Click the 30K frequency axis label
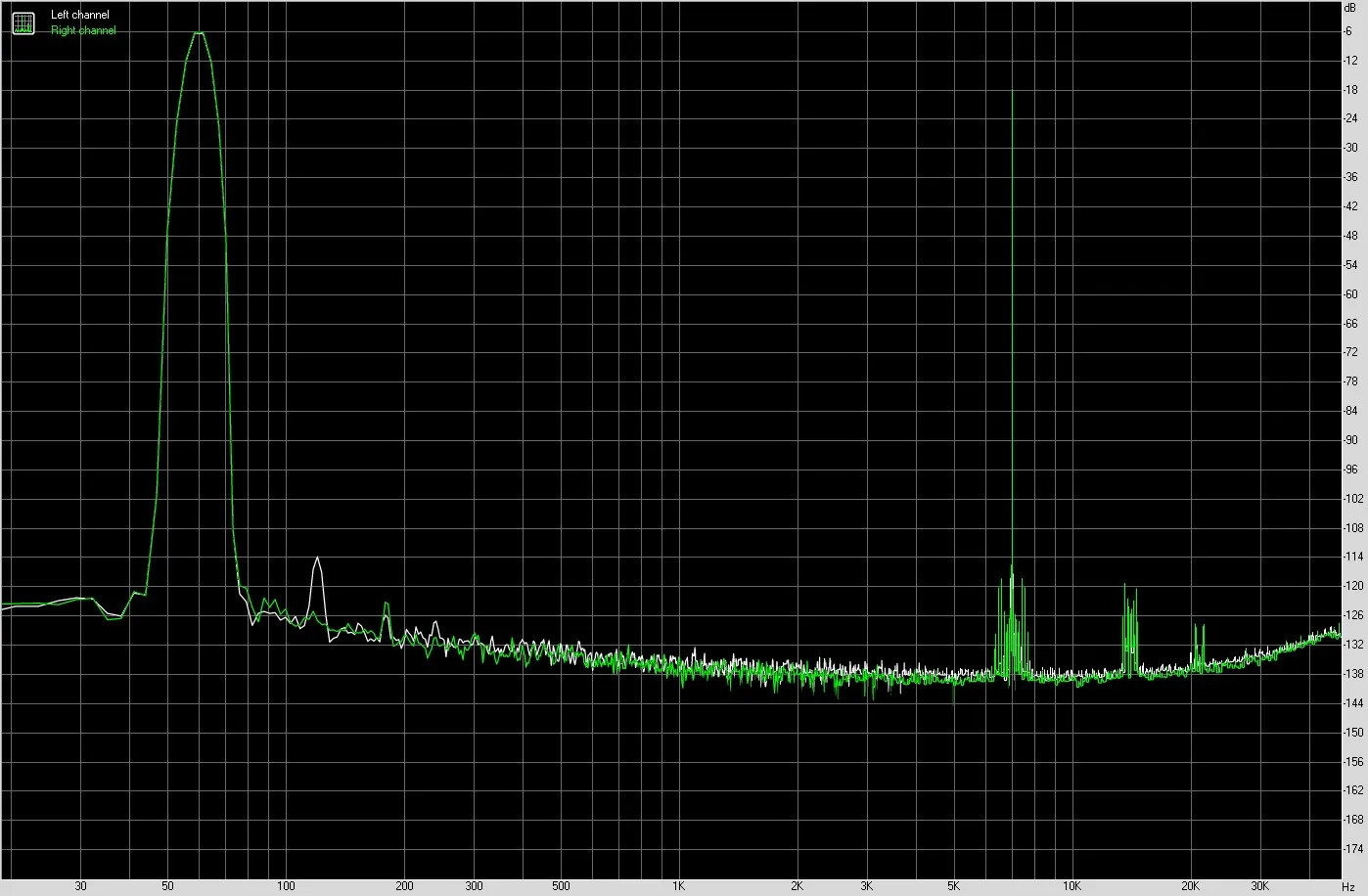The height and width of the screenshot is (896, 1368). [1259, 886]
